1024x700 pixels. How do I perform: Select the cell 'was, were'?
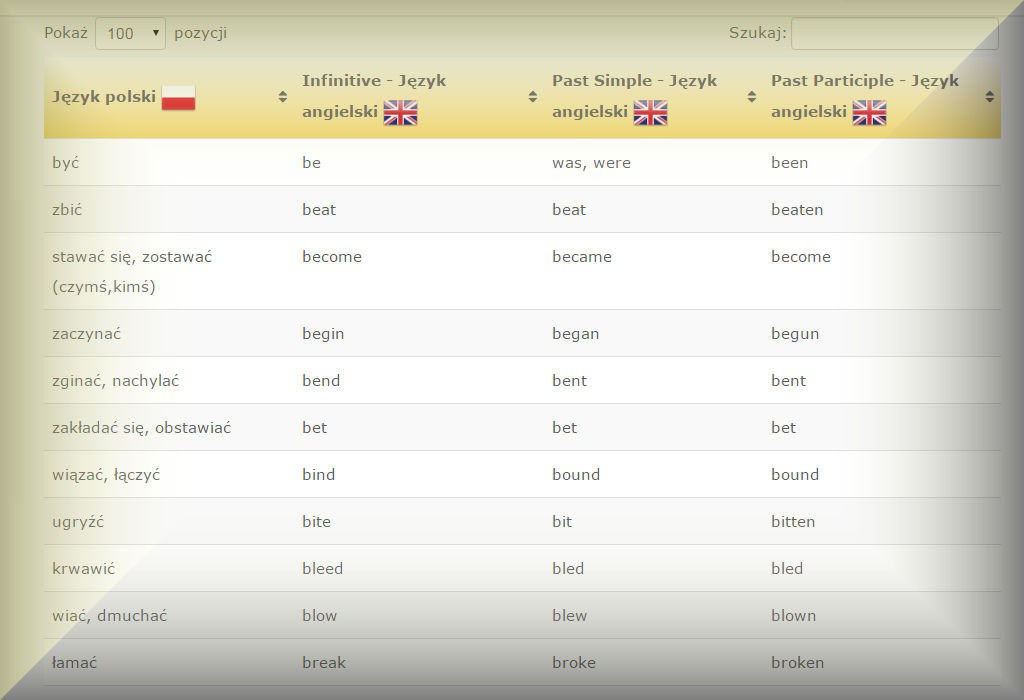[x=654, y=163]
